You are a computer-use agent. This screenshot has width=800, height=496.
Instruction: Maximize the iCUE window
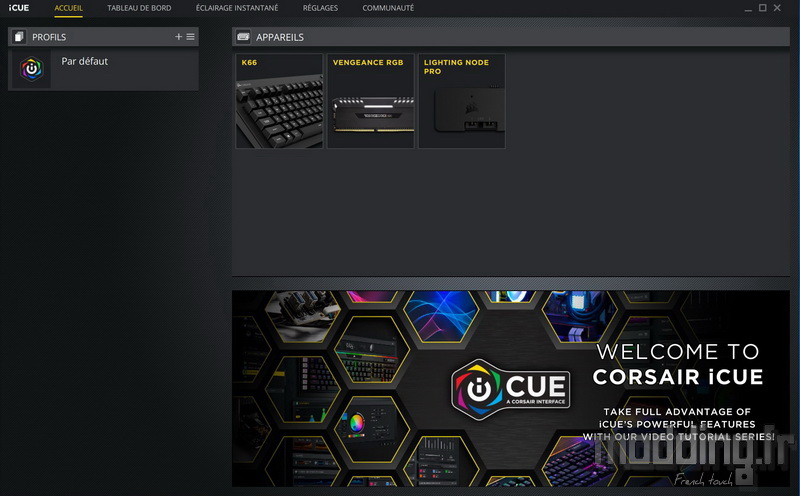tap(762, 8)
